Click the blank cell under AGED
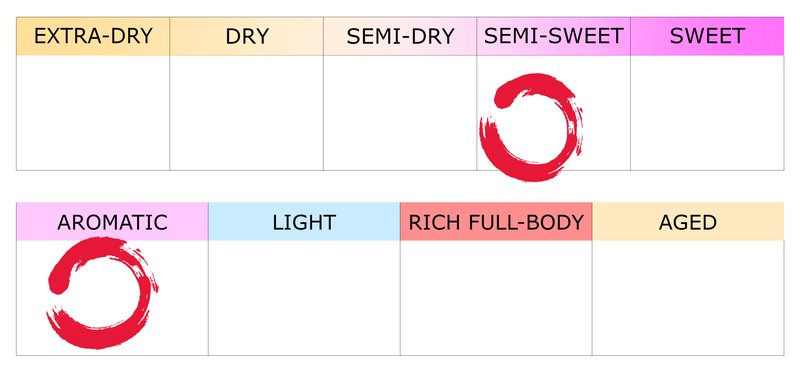The width and height of the screenshot is (800, 371). tap(688, 298)
